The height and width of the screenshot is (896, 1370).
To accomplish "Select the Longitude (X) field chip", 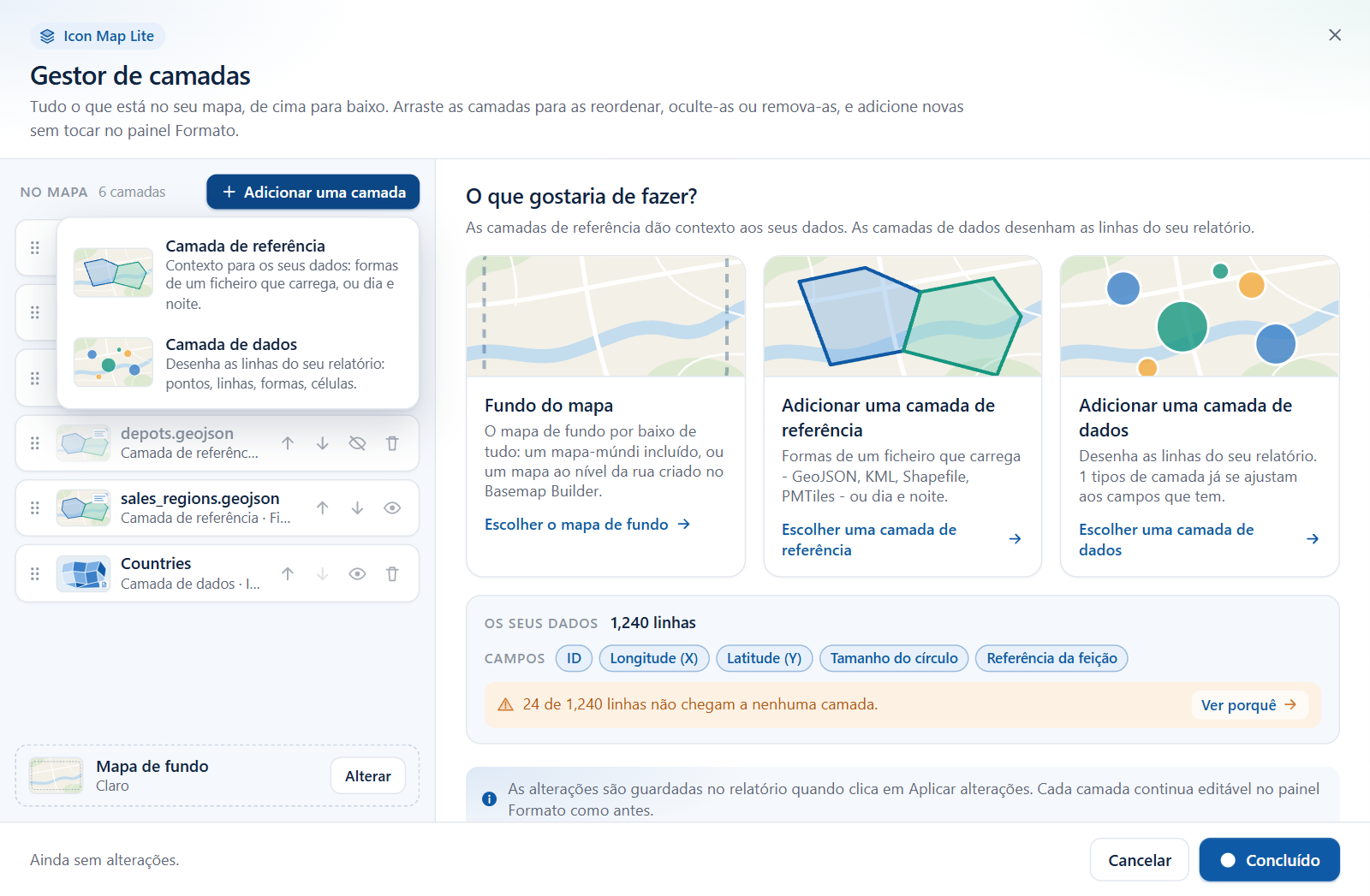I will click(x=654, y=658).
